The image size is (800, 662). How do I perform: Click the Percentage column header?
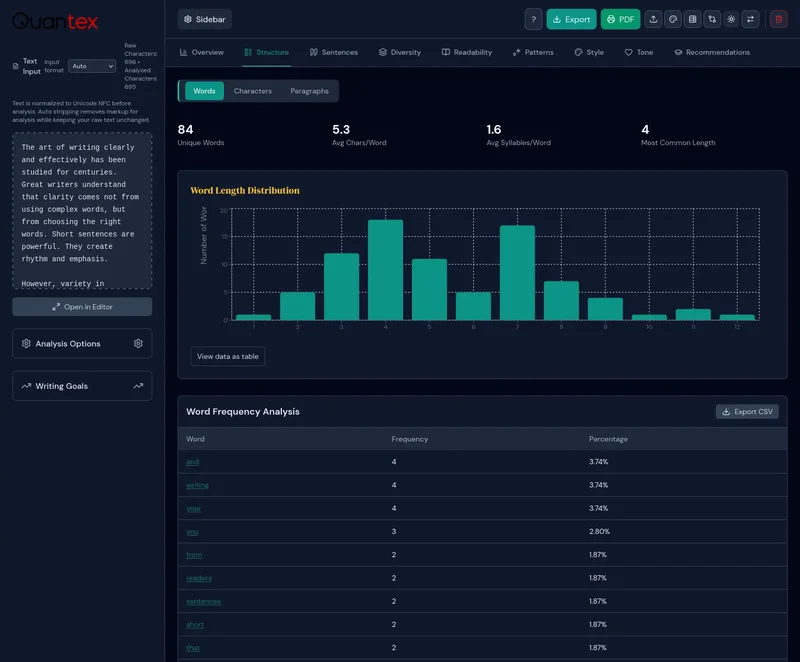tap(608, 439)
